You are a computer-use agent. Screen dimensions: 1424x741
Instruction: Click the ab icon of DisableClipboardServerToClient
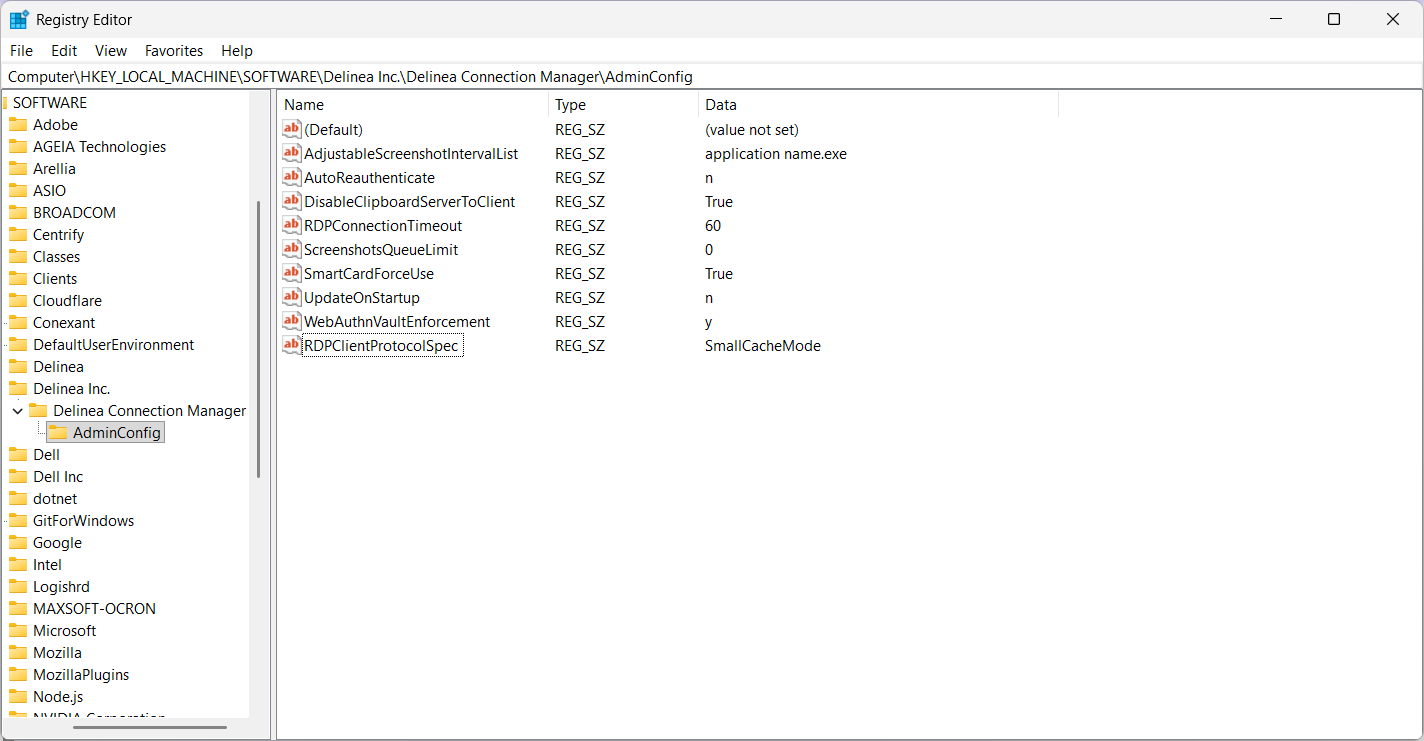click(x=292, y=201)
